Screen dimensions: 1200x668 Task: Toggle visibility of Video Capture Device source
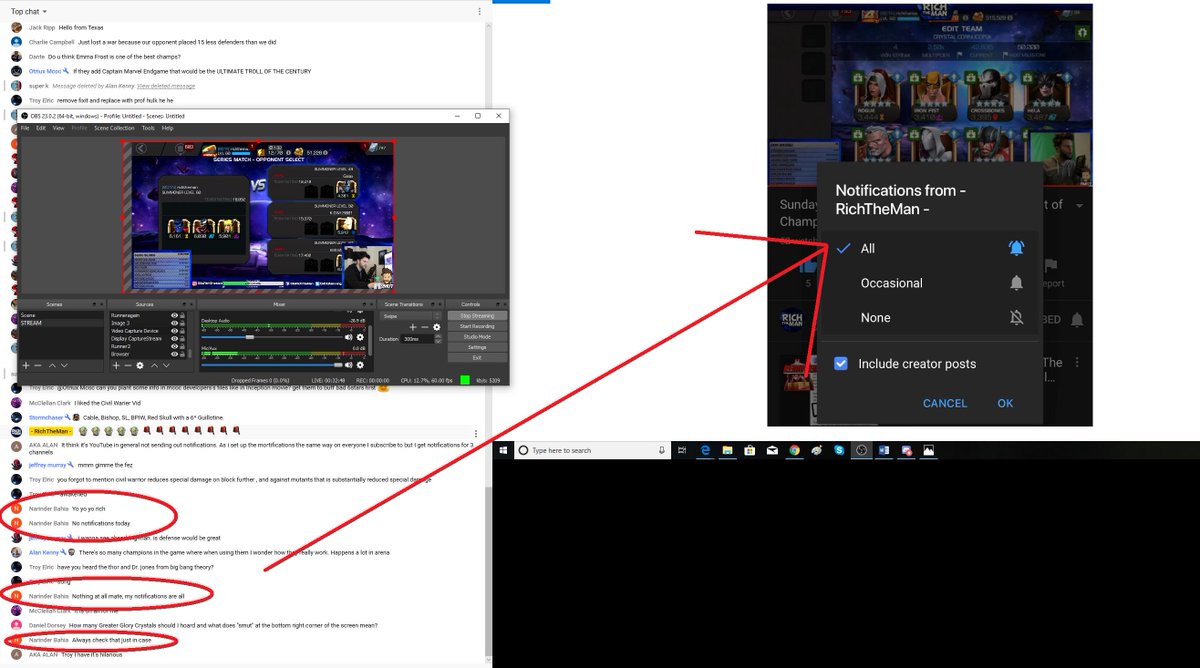tap(174, 331)
